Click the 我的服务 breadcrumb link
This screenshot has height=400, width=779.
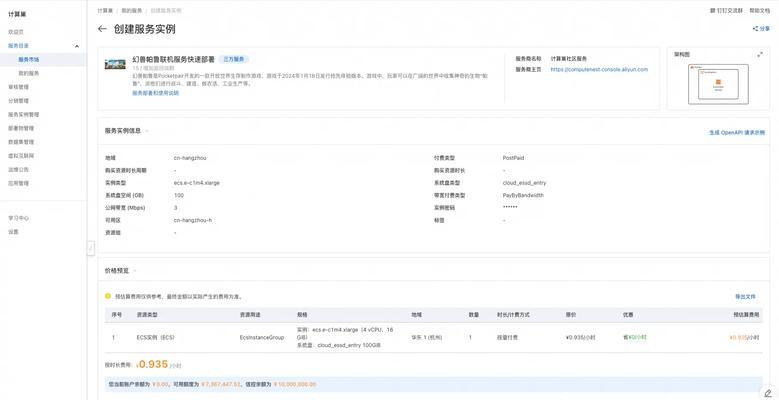click(x=132, y=10)
